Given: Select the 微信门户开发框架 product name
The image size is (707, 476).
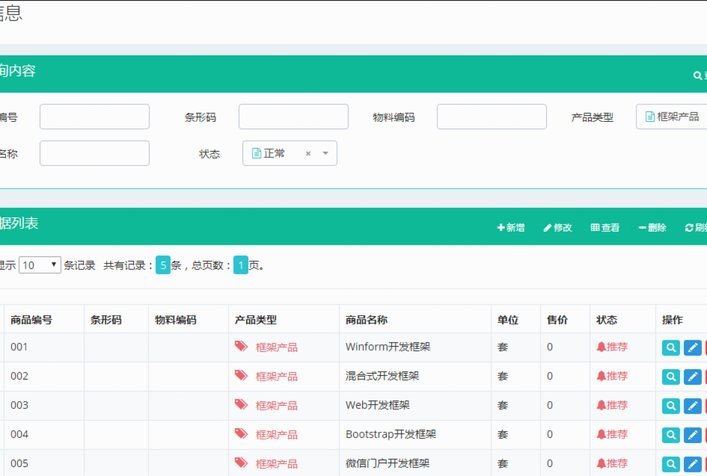Looking at the screenshot, I should (387, 463).
